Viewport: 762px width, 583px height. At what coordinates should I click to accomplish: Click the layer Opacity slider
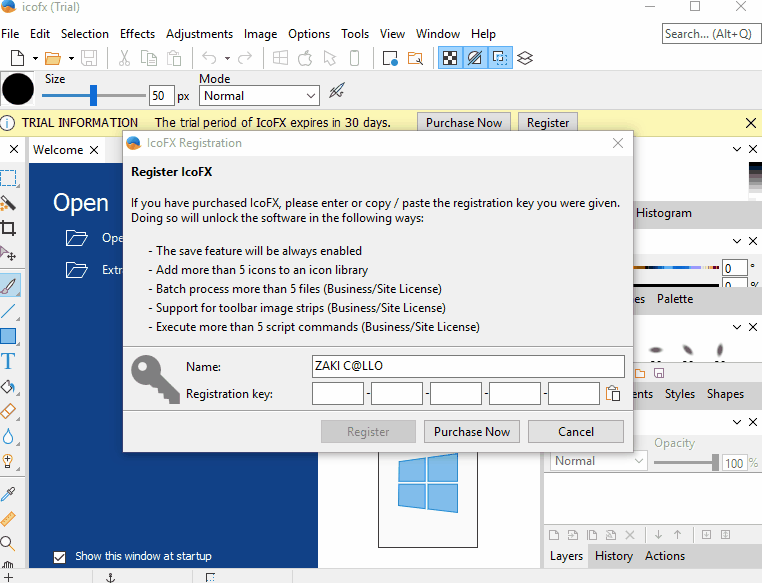(x=686, y=463)
